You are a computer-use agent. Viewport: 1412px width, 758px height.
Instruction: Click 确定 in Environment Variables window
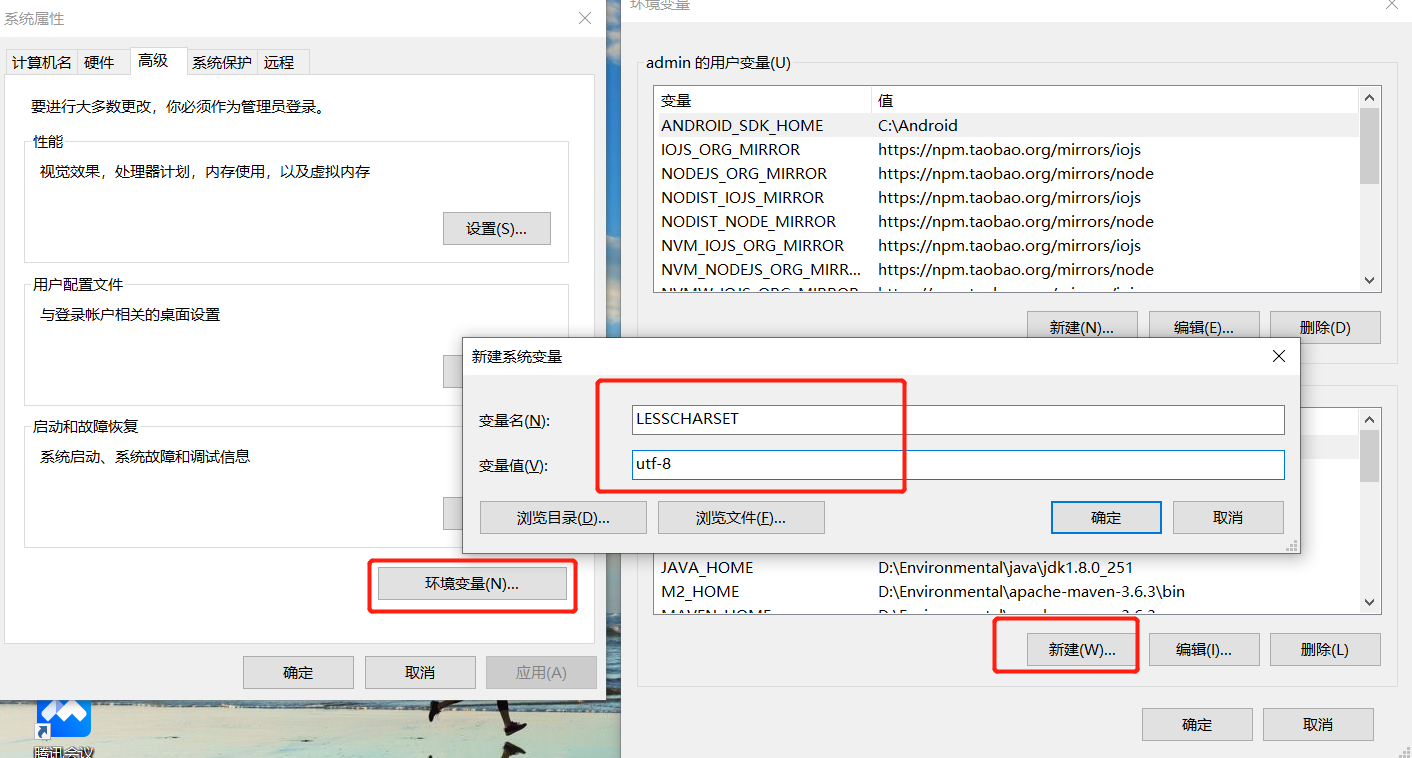[1197, 725]
